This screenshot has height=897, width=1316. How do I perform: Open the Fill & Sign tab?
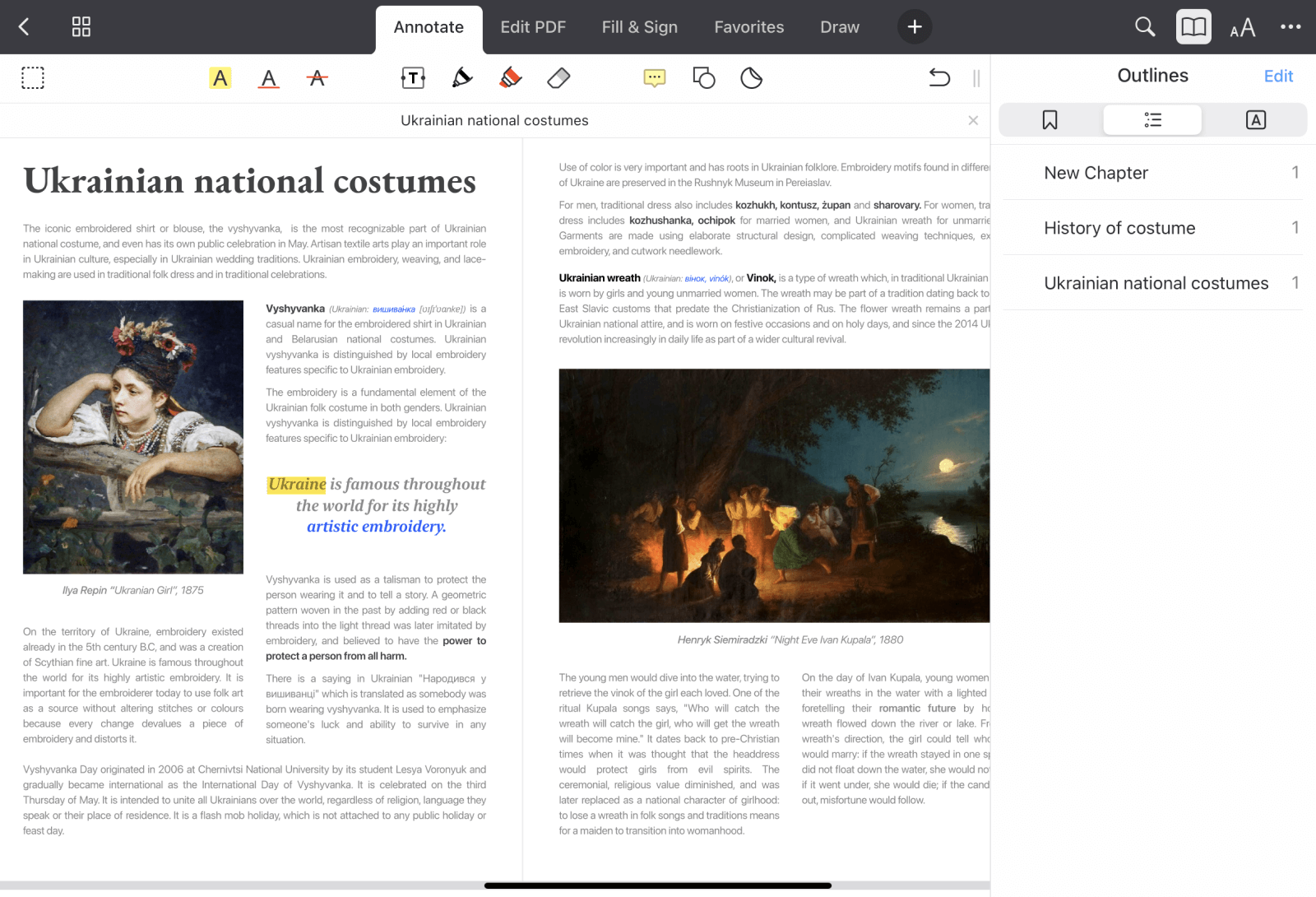[x=640, y=27]
